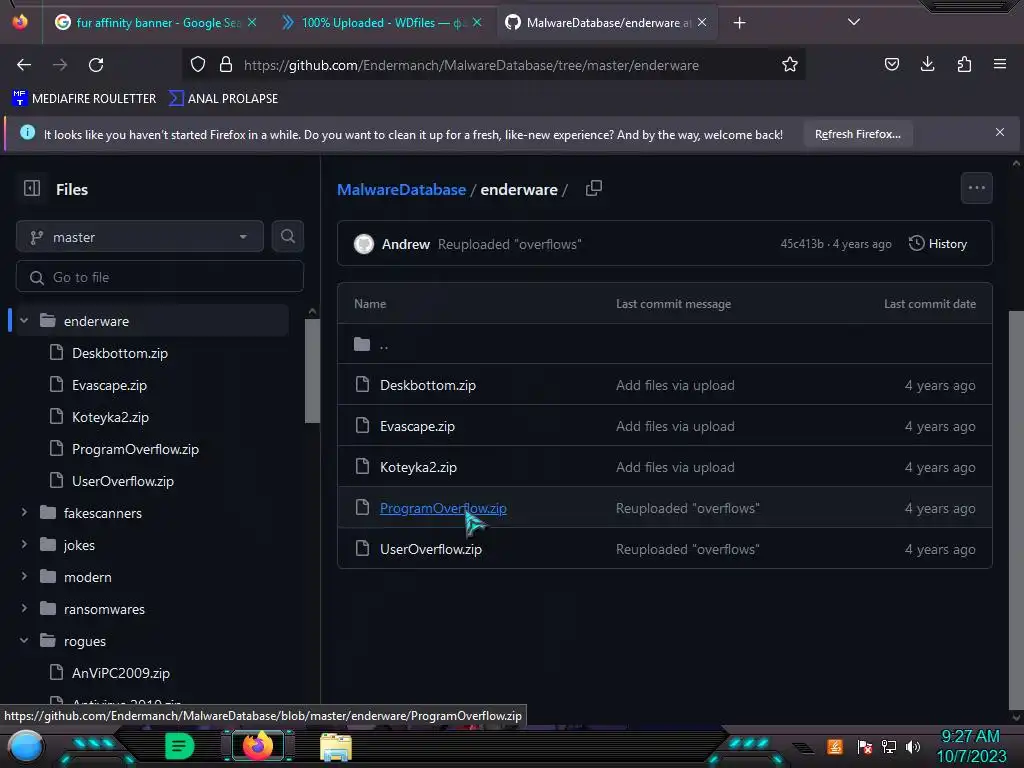Open Deskbottom.zip in the file list
Image resolution: width=1024 pixels, height=768 pixels.
pyautogui.click(x=428, y=385)
